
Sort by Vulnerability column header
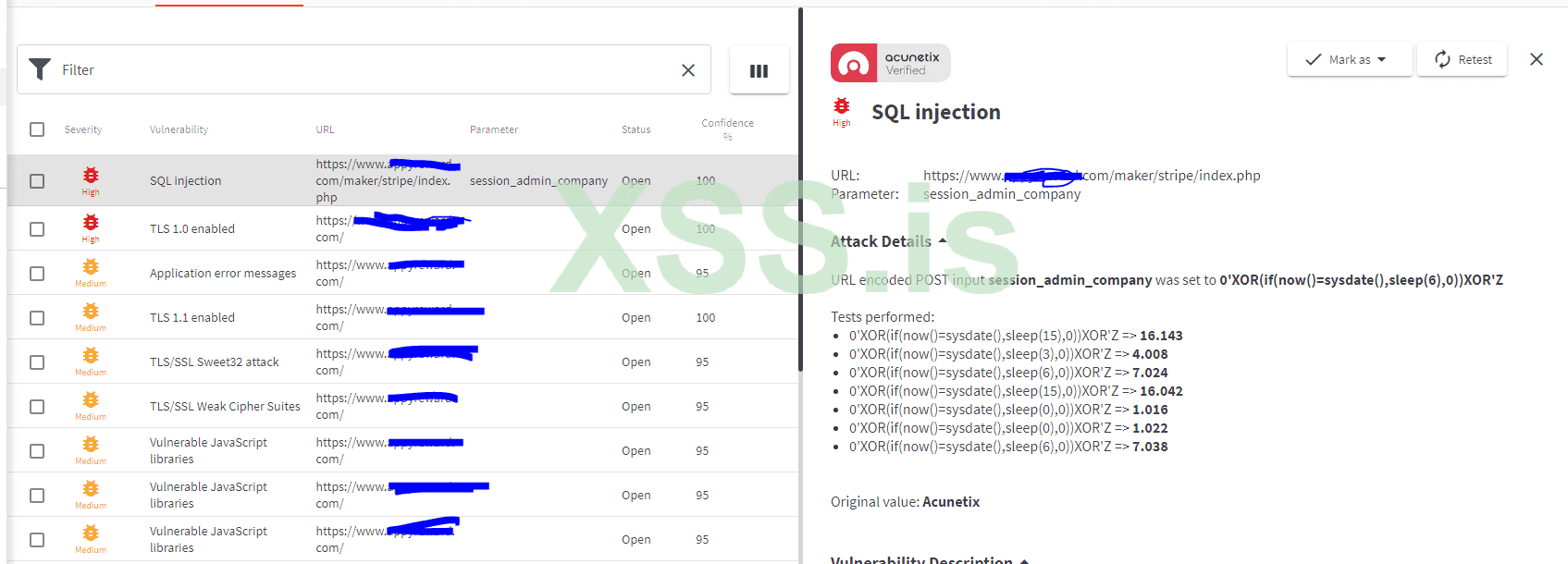click(x=179, y=129)
